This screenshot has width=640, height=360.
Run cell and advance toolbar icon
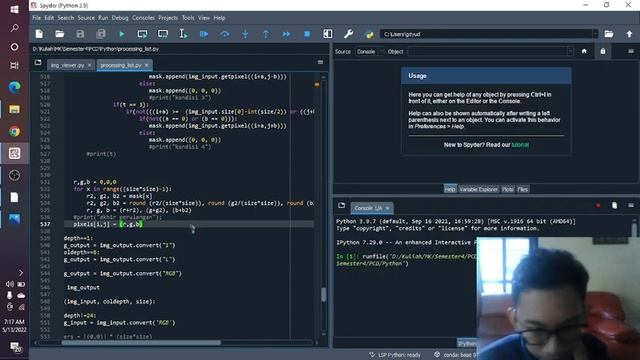163,34
